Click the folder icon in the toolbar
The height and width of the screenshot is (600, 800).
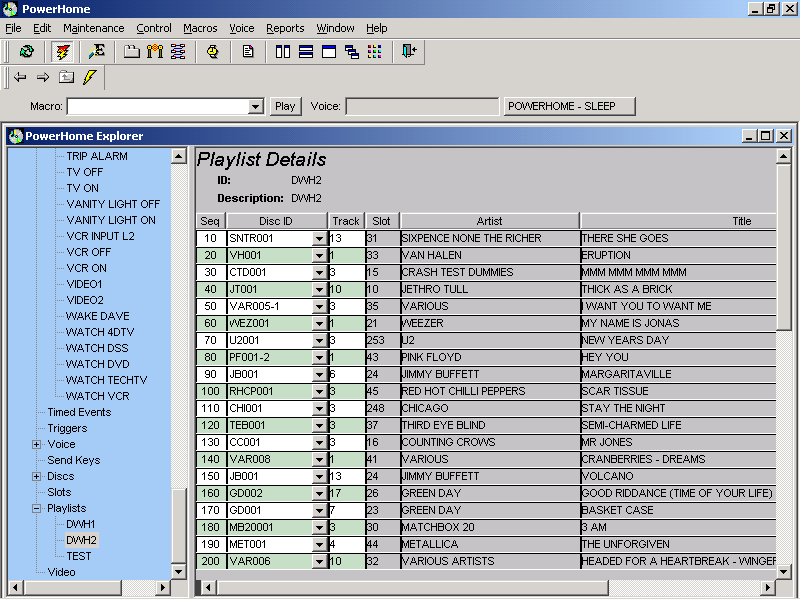coord(132,52)
